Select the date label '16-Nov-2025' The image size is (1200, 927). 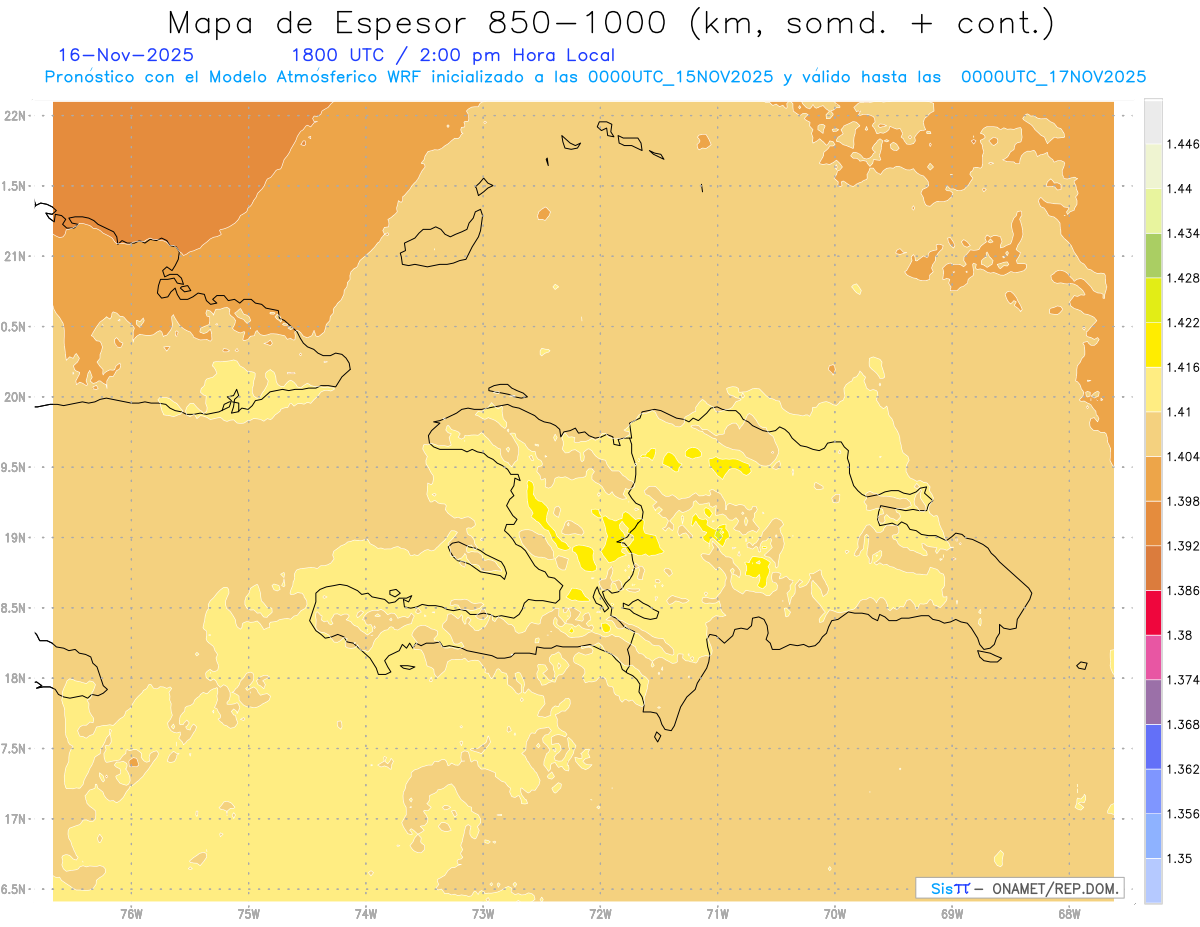[126, 55]
